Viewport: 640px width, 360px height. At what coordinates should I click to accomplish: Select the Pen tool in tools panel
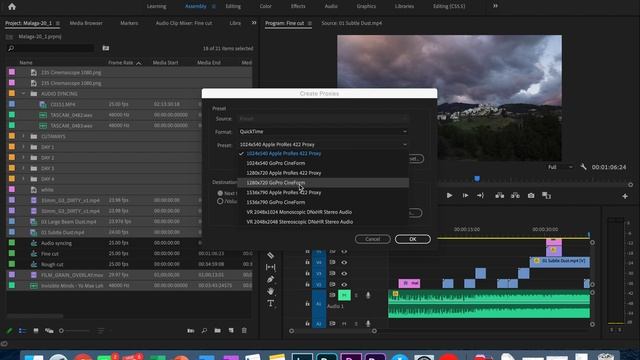coord(271,279)
